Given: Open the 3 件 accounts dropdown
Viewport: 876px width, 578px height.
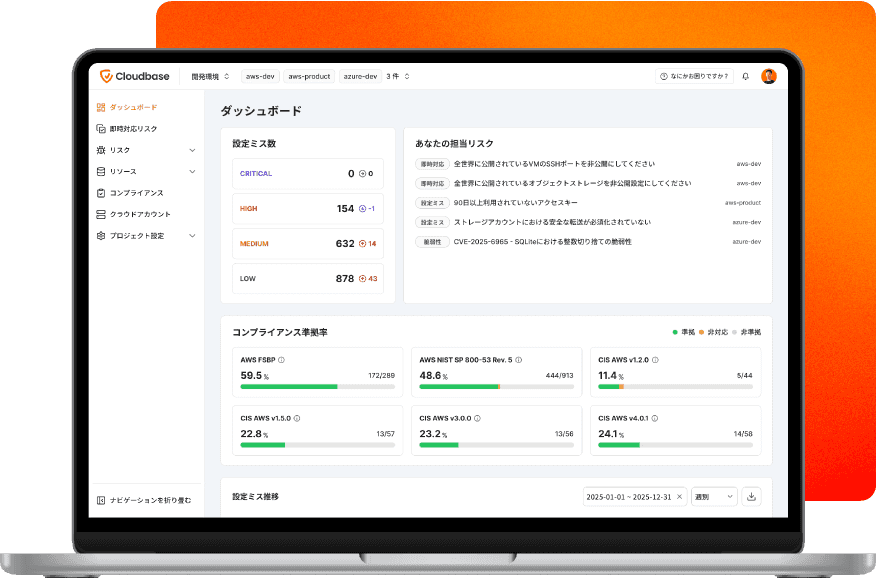Looking at the screenshot, I should tap(398, 77).
